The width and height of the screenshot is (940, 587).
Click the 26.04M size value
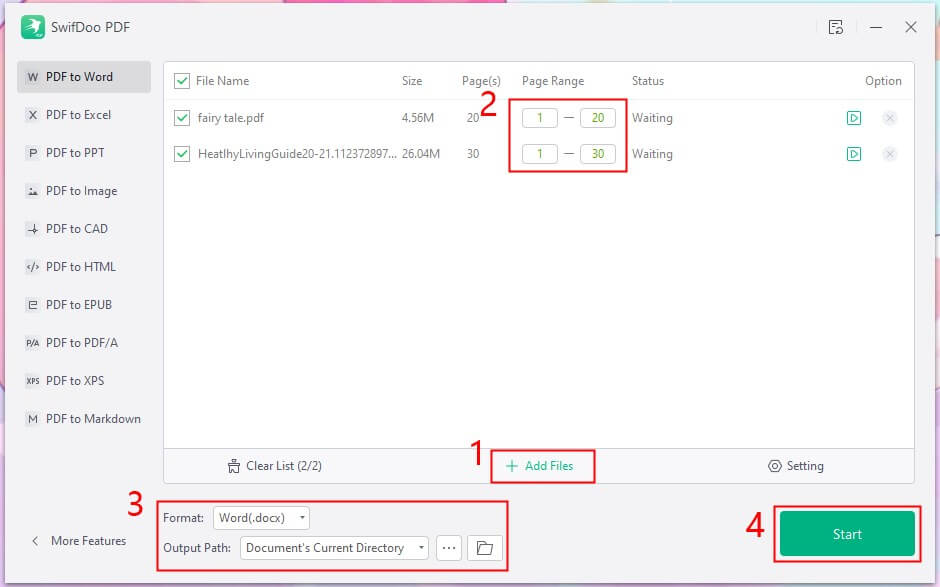421,154
